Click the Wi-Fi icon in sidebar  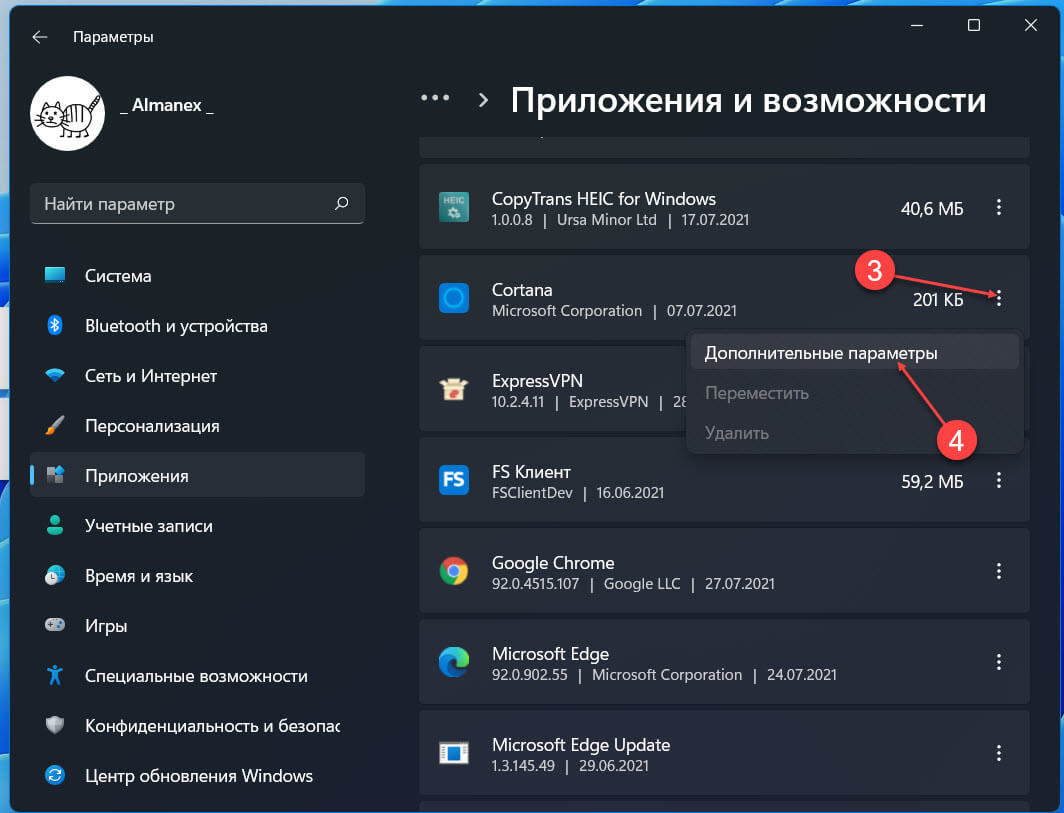[x=55, y=375]
